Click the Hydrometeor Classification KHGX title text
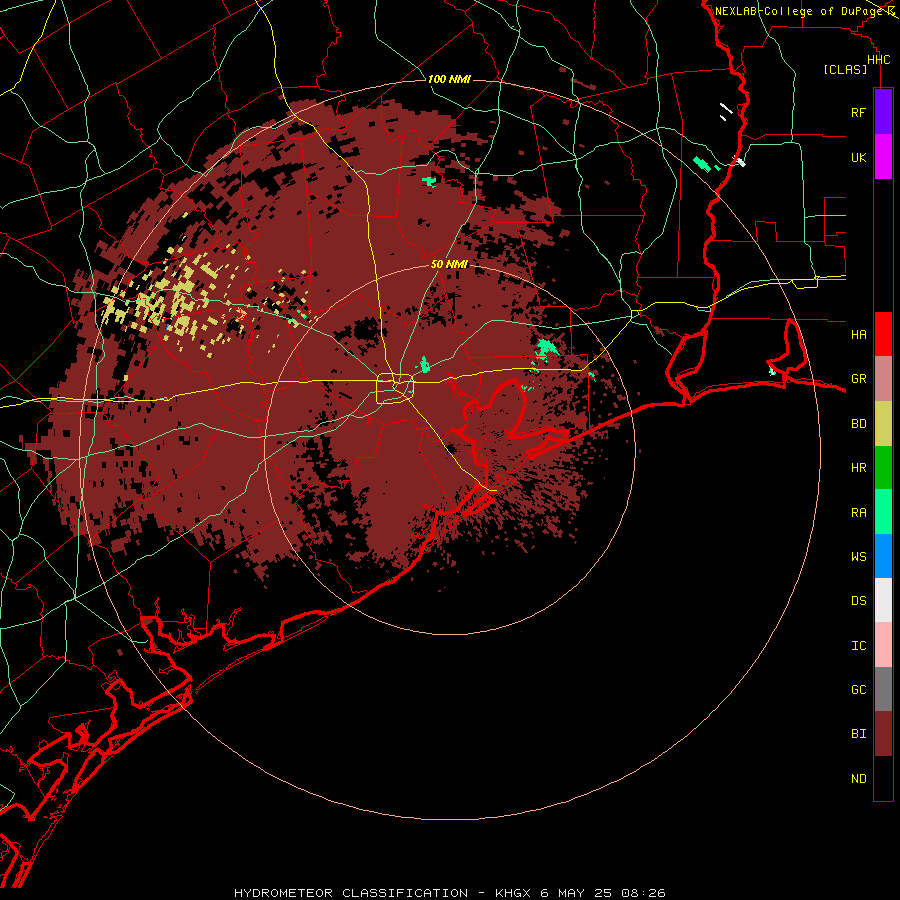The image size is (900, 900). [x=449, y=893]
